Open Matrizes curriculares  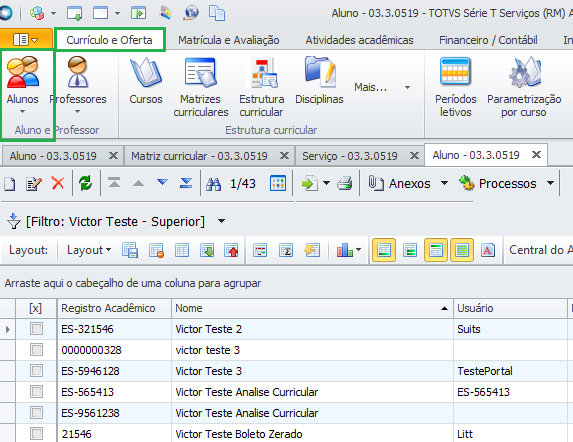coord(201,87)
